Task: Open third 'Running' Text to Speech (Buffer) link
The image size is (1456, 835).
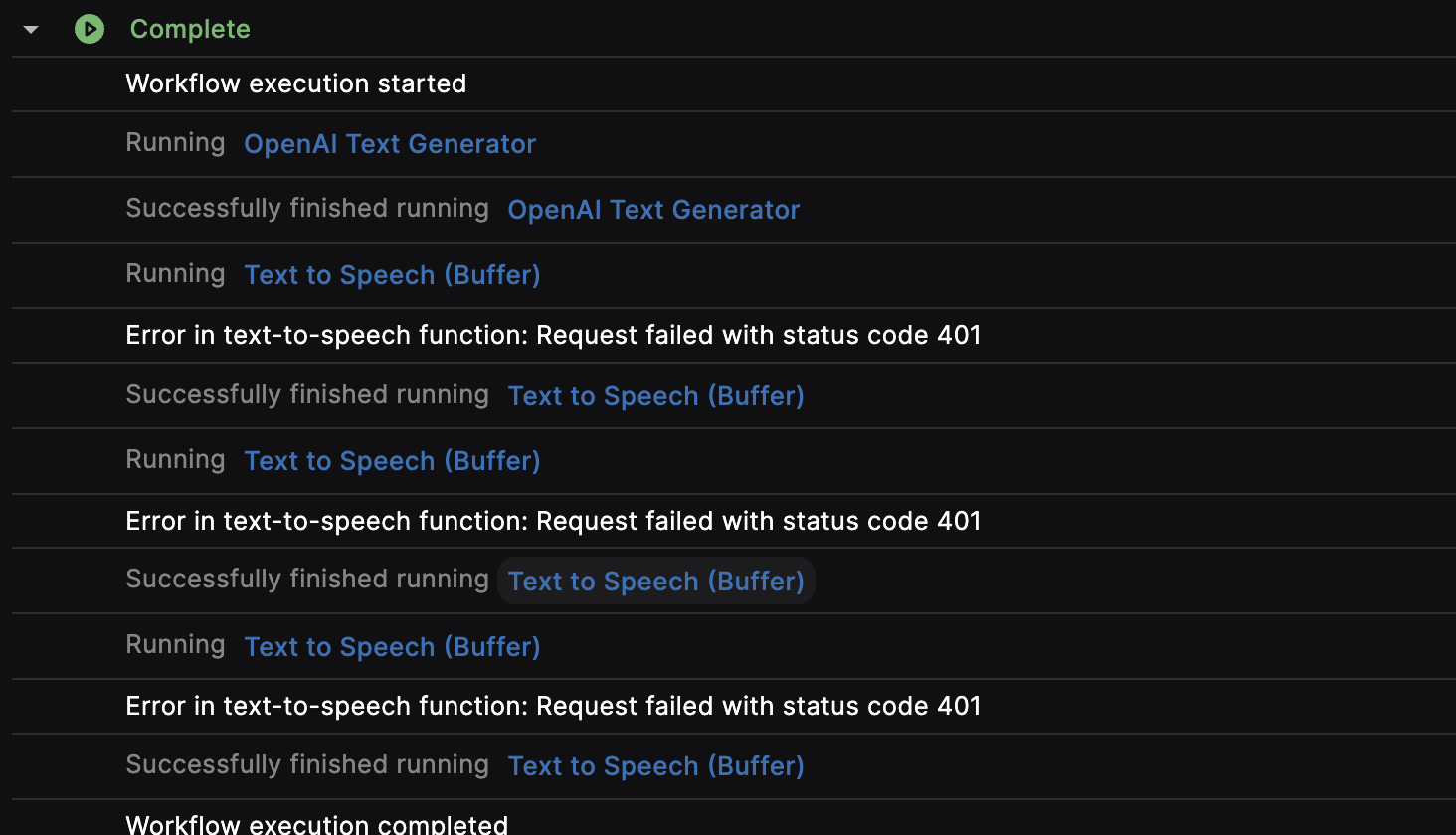Action: click(x=392, y=647)
